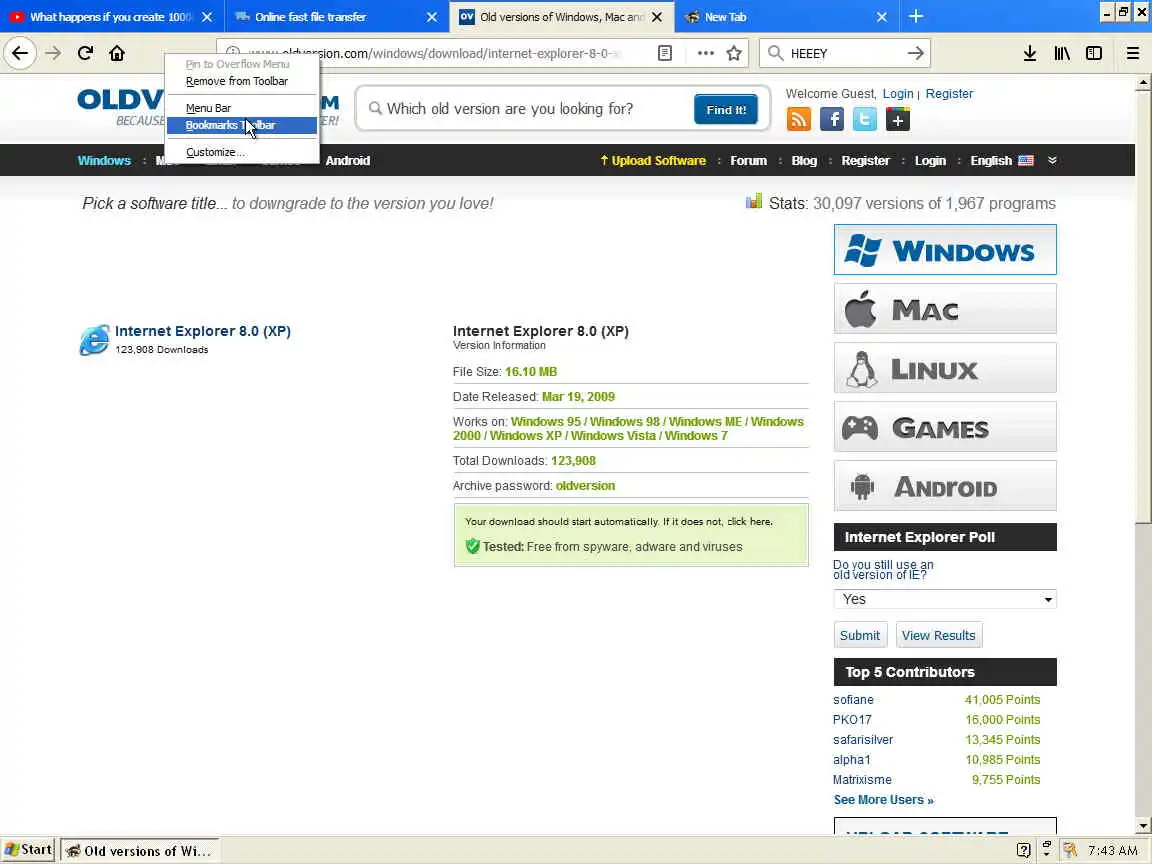Click the HEEEY browser search box
This screenshot has height=864, width=1152.
click(844, 53)
